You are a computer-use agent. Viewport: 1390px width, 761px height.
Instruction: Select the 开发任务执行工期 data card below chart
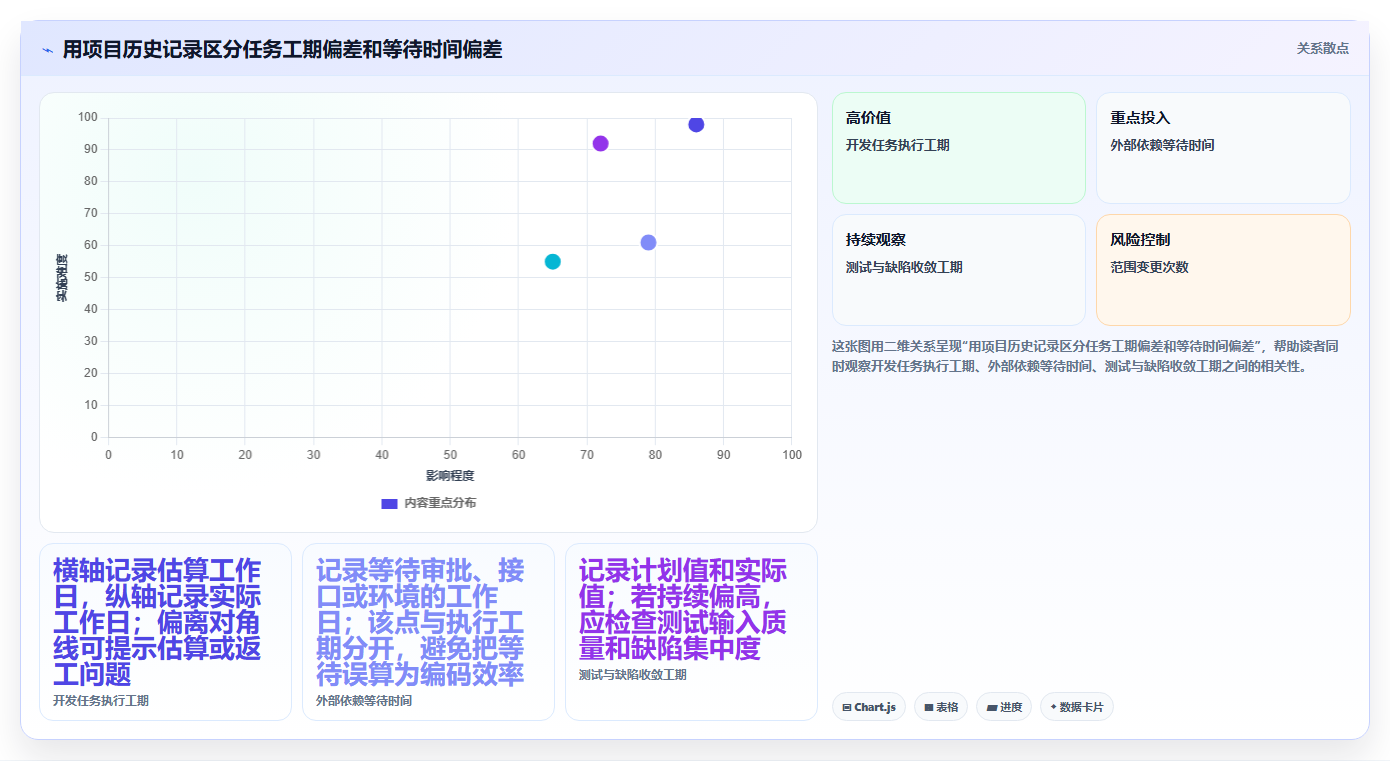click(x=165, y=632)
